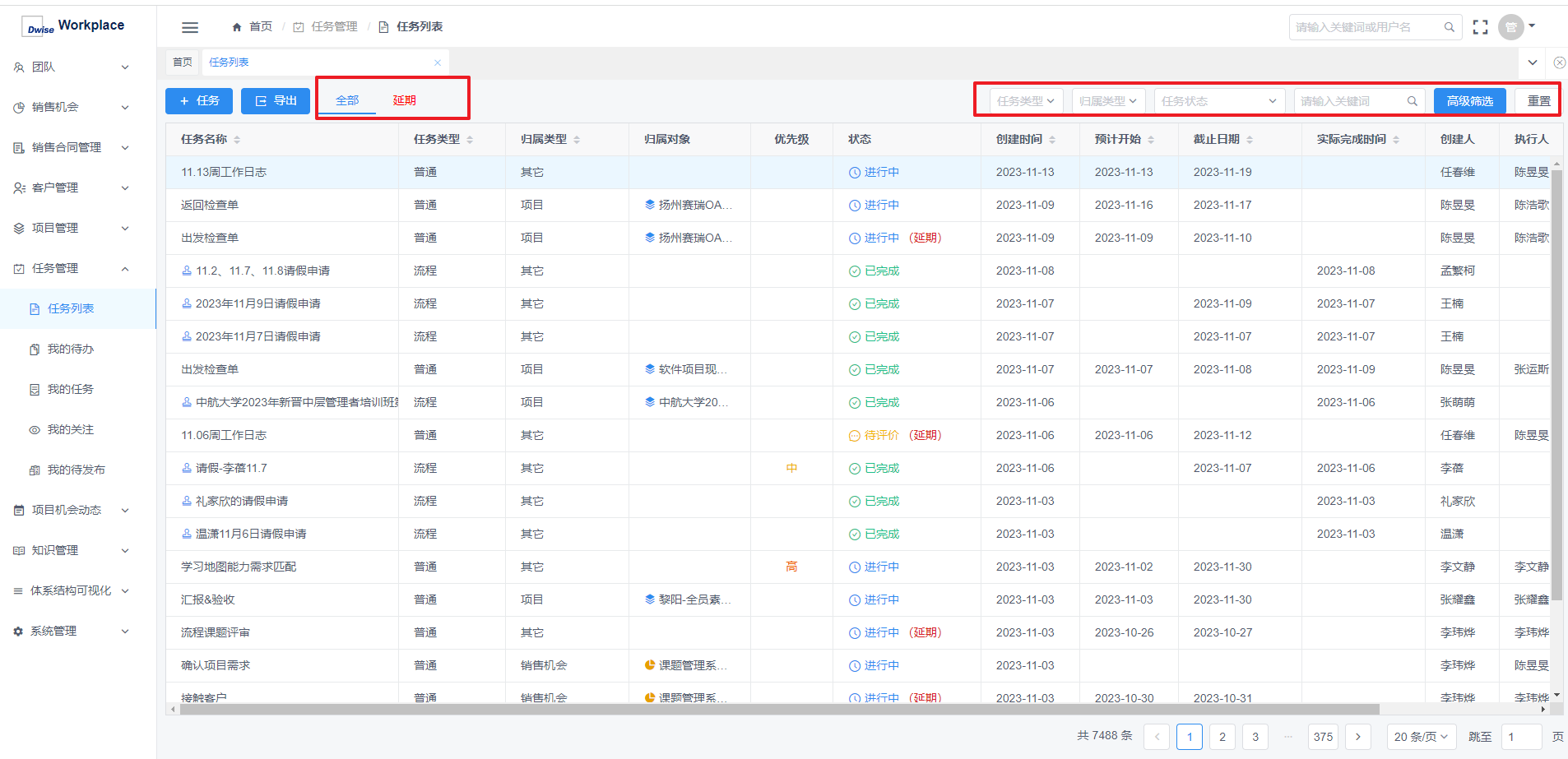The image size is (1568, 759).
Task: Close the 任务列表 tab
Action: point(438,62)
